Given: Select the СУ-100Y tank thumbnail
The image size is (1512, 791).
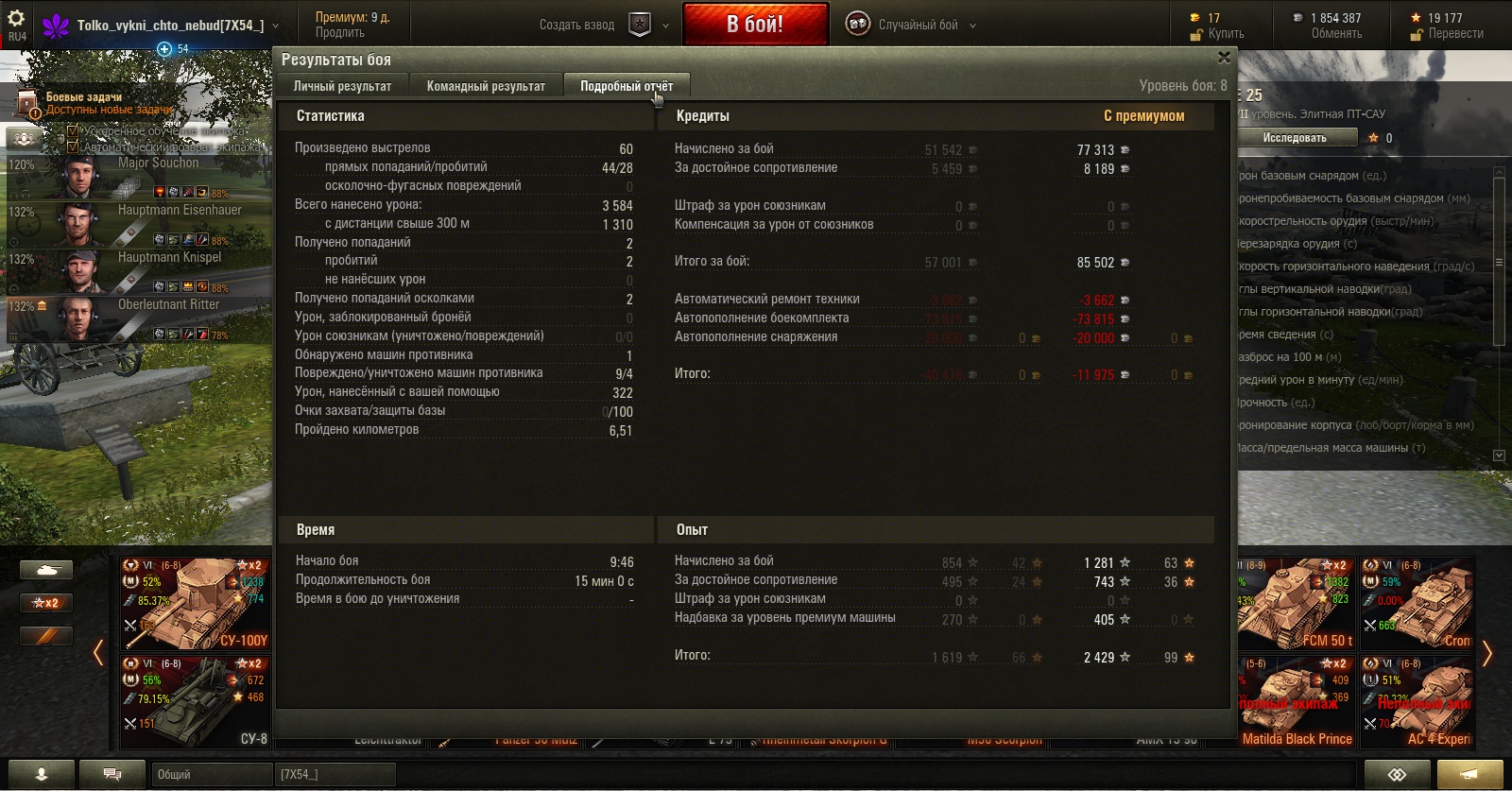Looking at the screenshot, I should pos(196,603).
